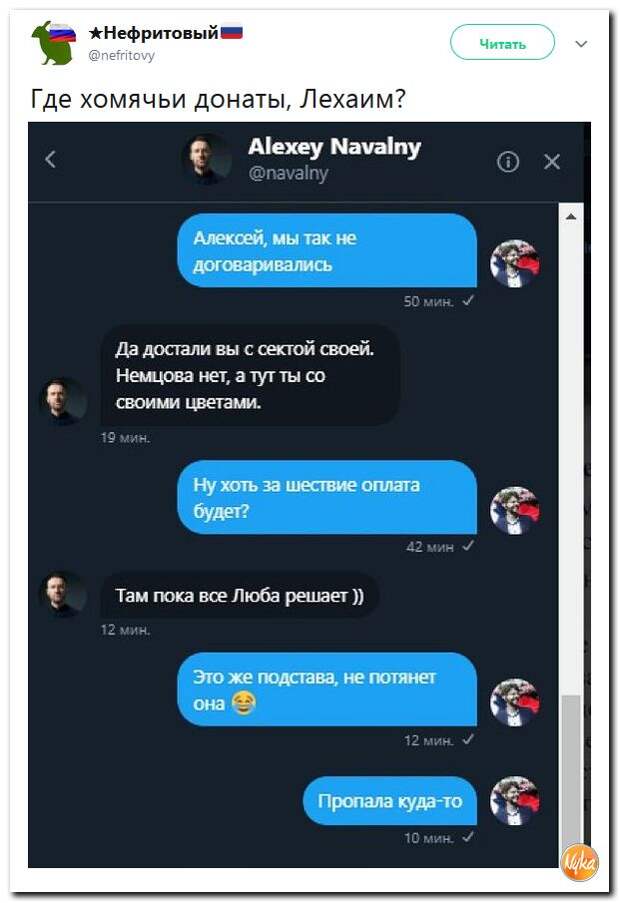
Task: Close the Alexey Navalny chat
Action: click(552, 162)
